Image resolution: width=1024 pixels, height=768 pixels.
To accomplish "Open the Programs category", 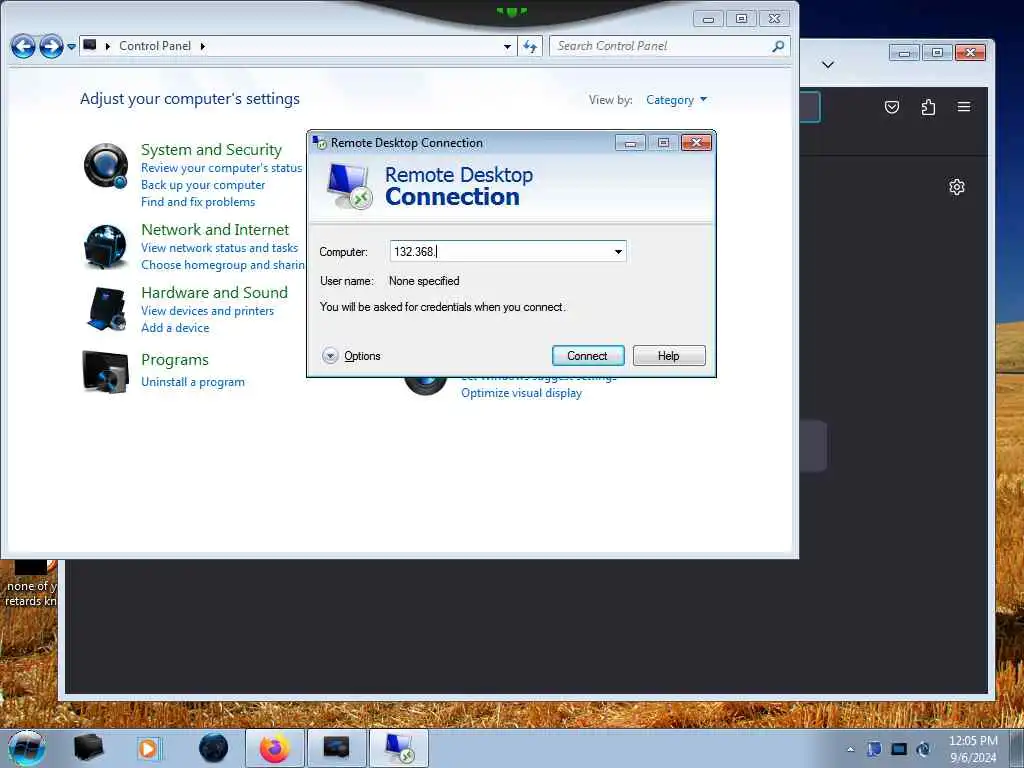I will pos(175,360).
